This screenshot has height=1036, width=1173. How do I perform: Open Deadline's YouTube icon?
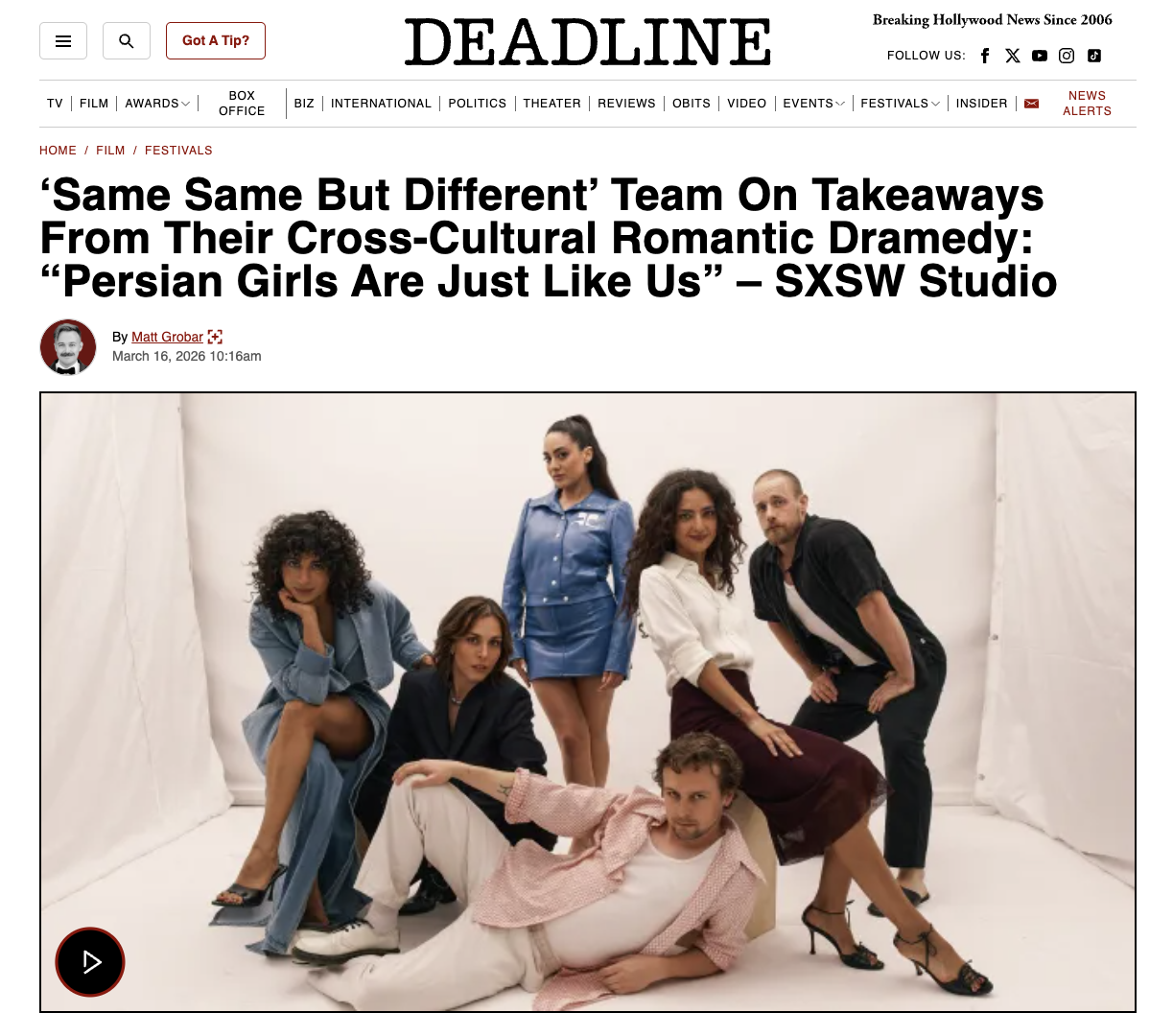[1040, 56]
